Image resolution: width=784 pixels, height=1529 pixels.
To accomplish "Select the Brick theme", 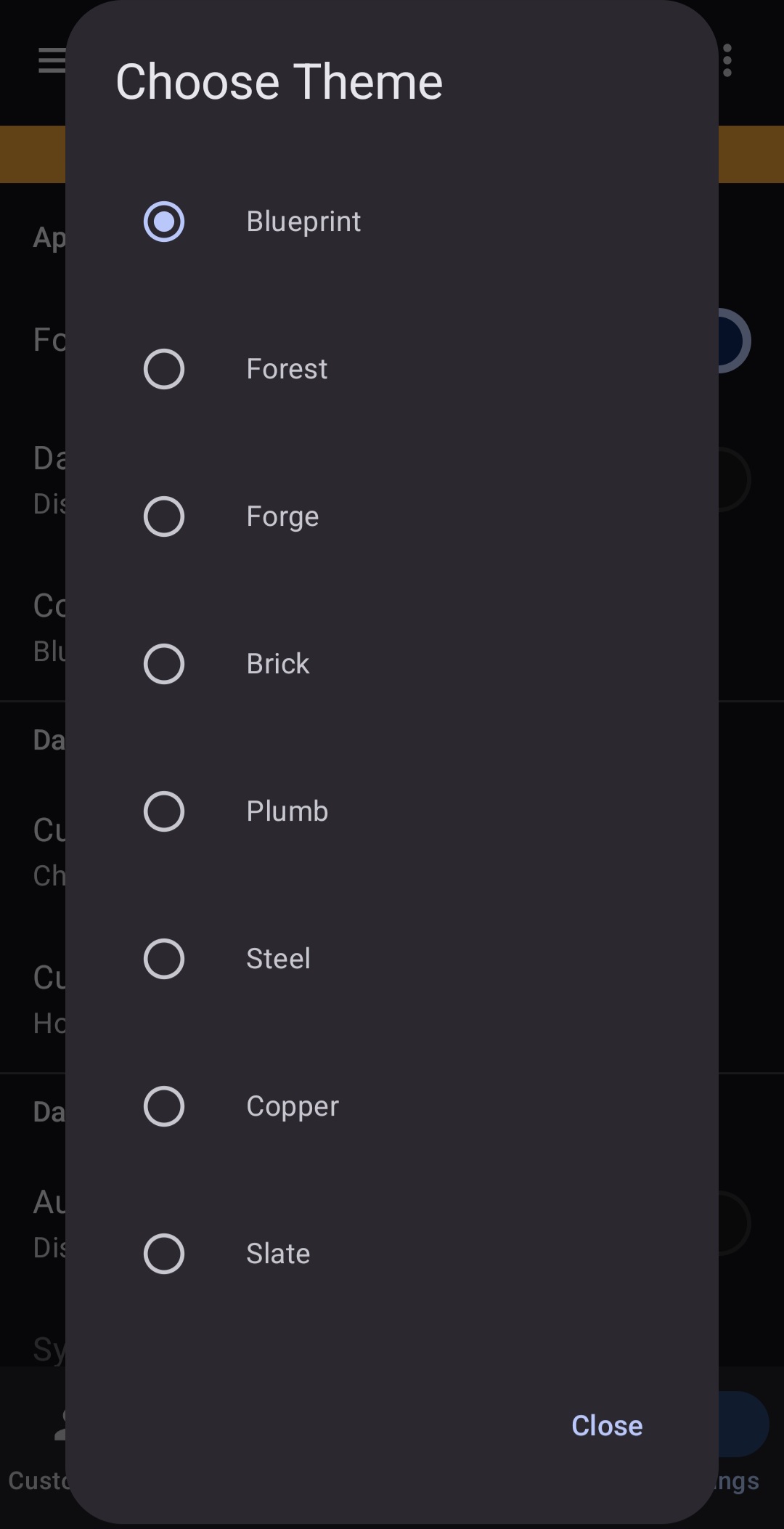I will (x=164, y=663).
